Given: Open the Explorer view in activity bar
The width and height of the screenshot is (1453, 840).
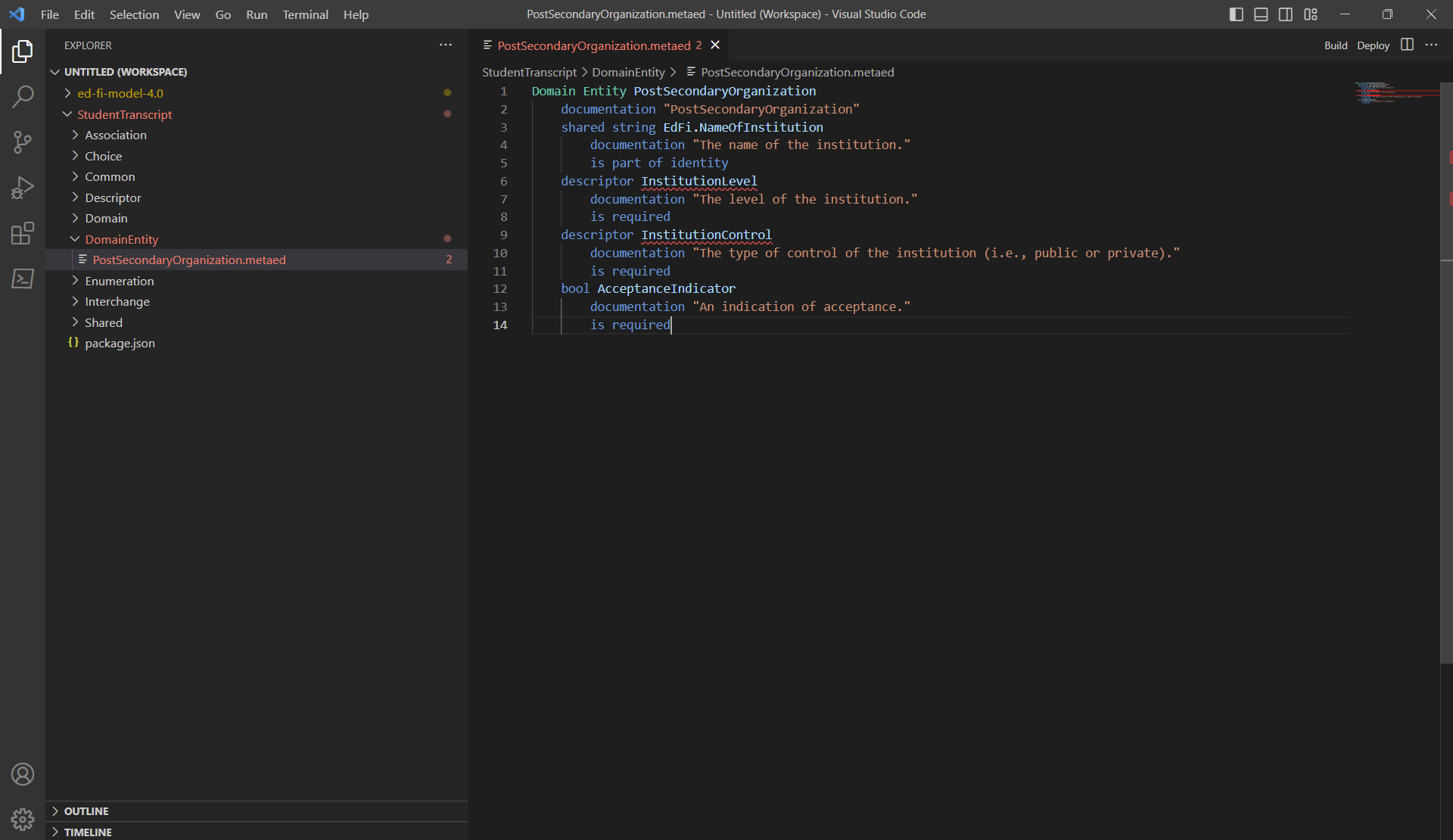Looking at the screenshot, I should point(23,51).
